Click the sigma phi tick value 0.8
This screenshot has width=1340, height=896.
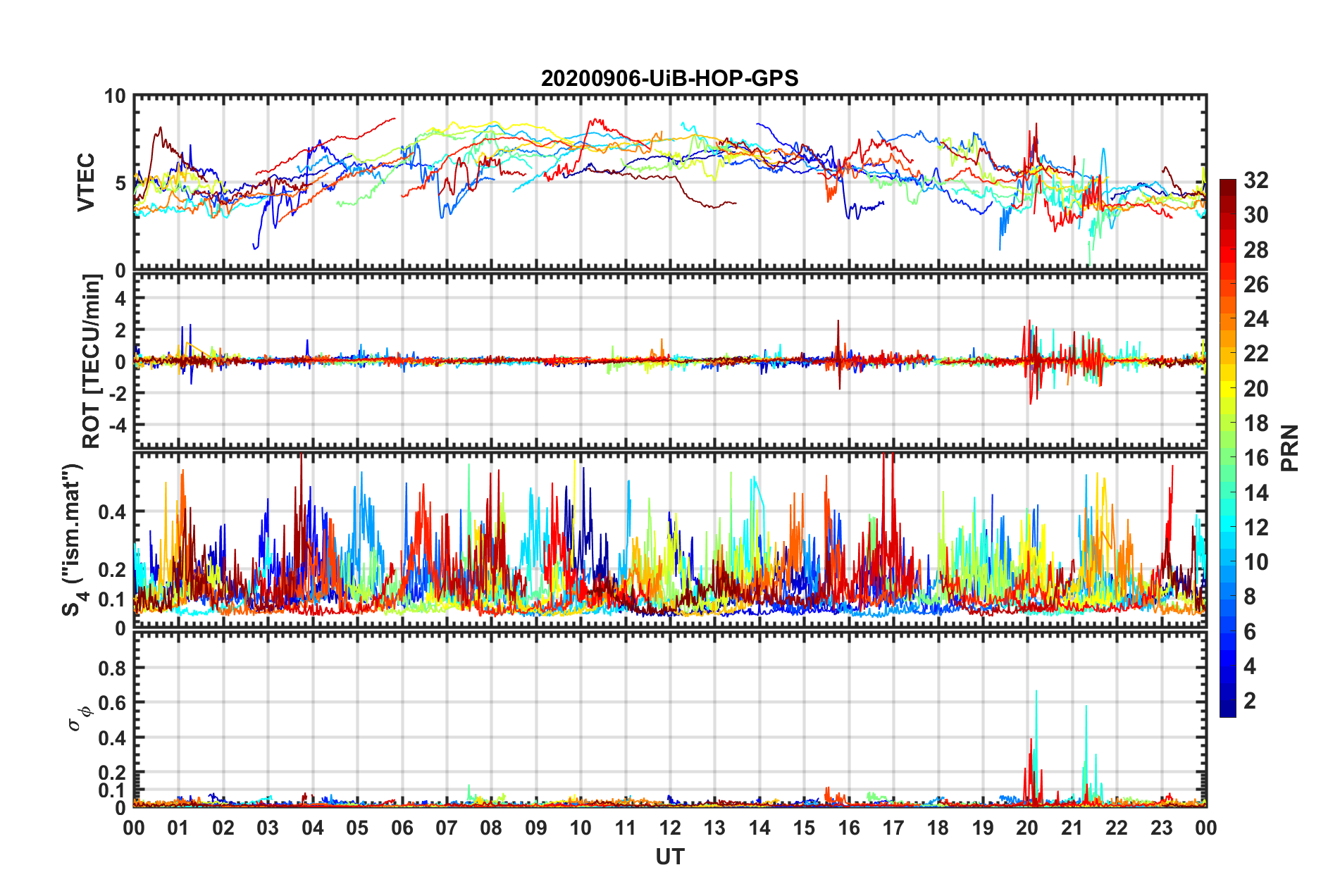pos(112,668)
